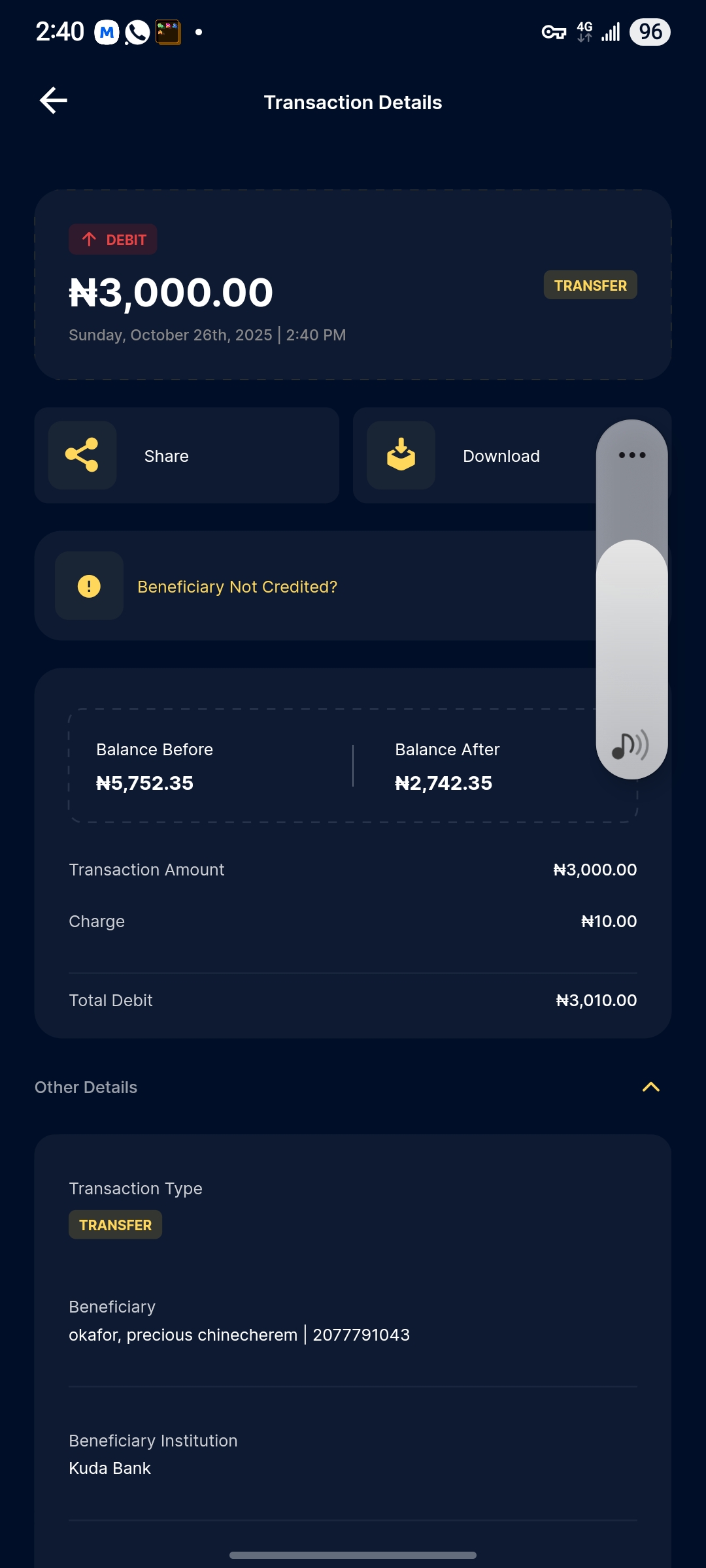Tap the back arrow icon
This screenshot has width=706, height=1568.
click(54, 101)
